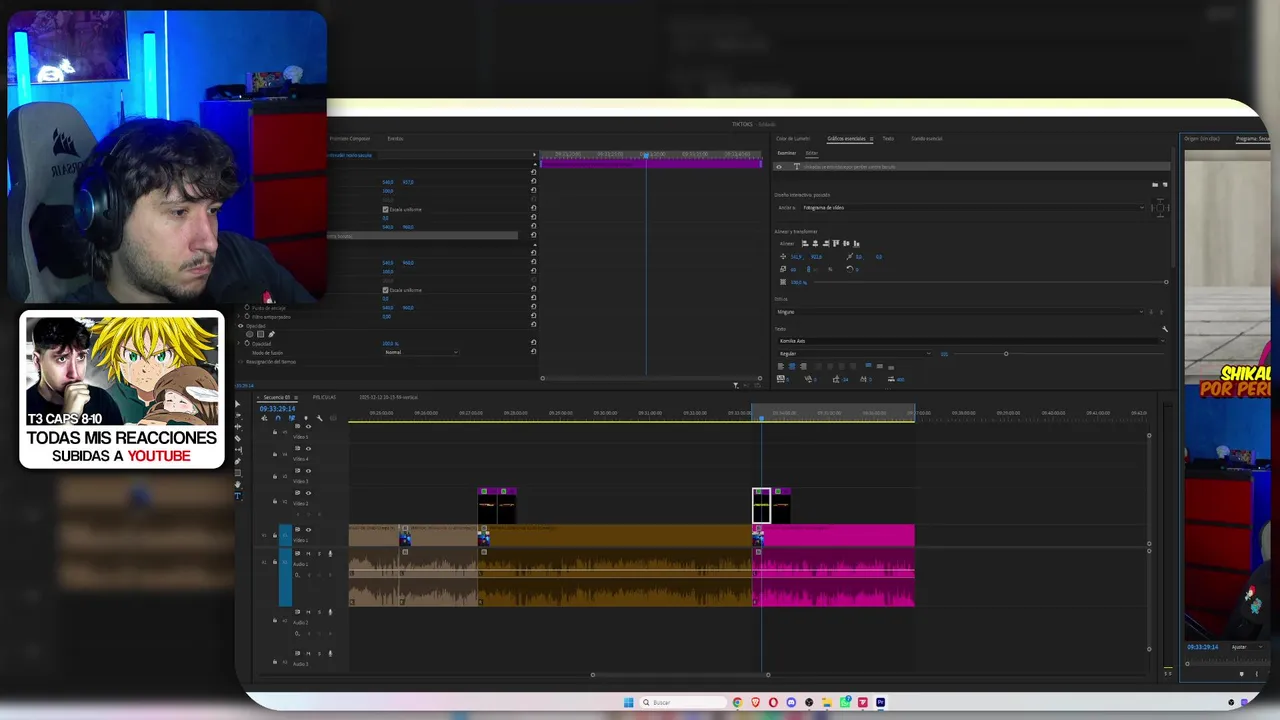Screen dimensions: 1280x720
Task: Expand the Filtro antiparpadeo property
Action: click(241, 317)
